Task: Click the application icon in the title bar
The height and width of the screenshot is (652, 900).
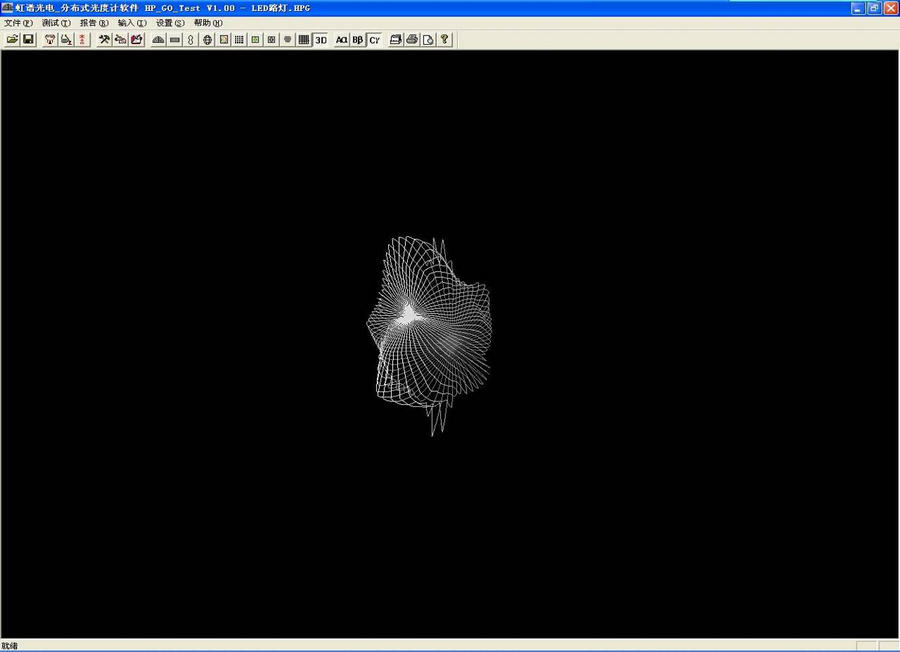Action: (7, 7)
